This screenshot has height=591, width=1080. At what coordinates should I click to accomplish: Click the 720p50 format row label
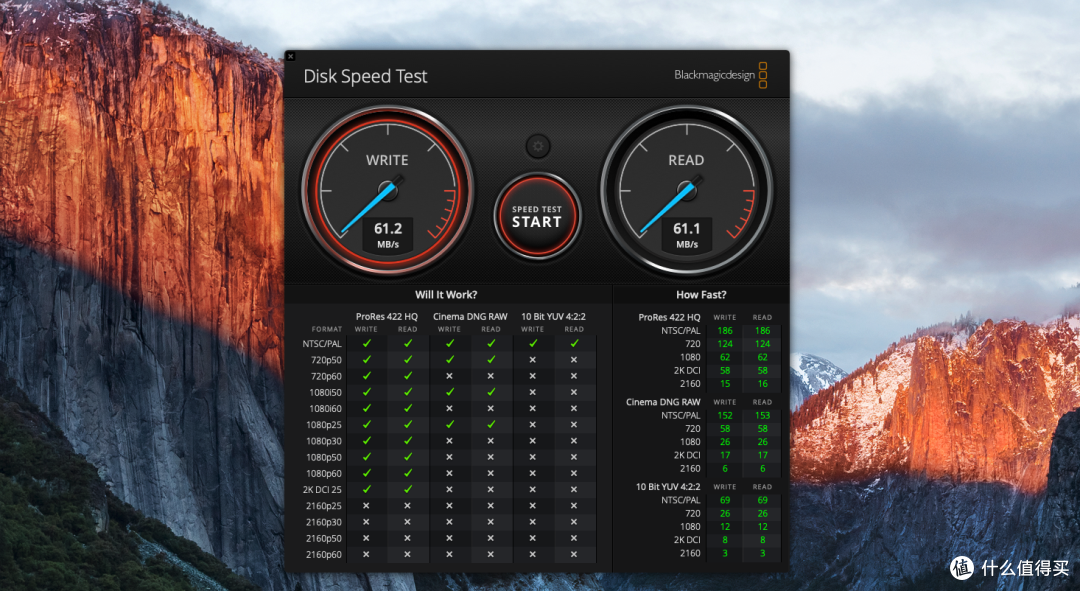[326, 360]
